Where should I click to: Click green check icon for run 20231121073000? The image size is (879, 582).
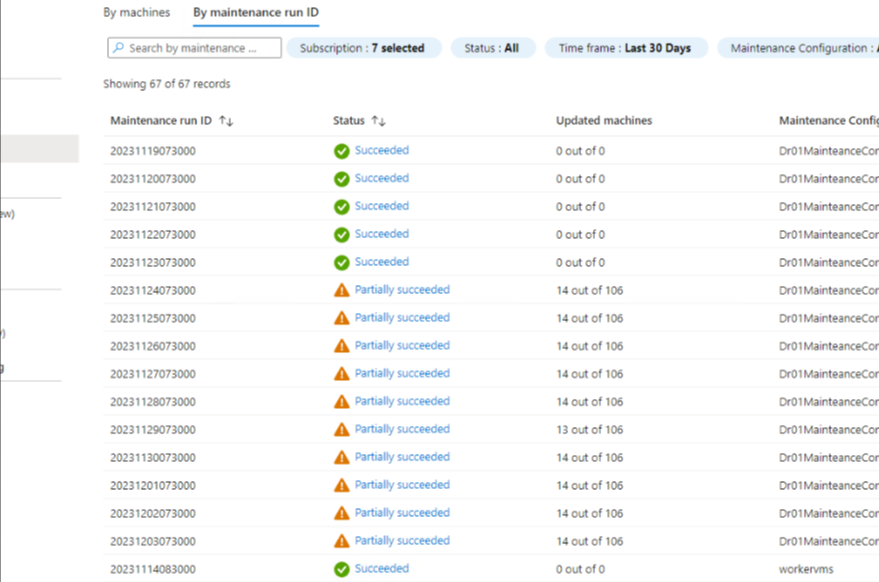click(341, 207)
